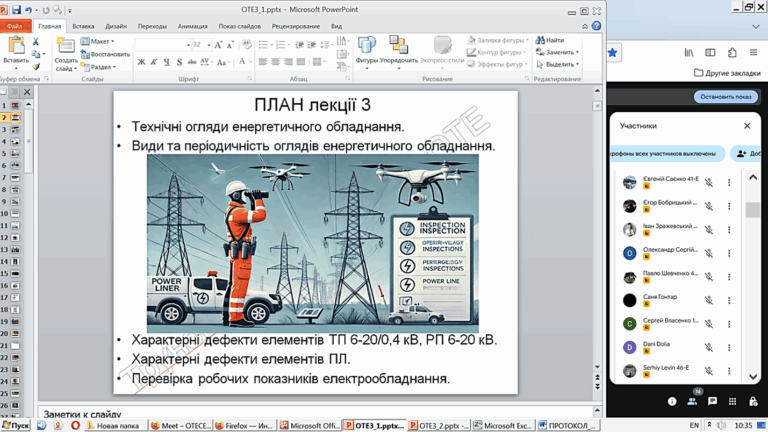This screenshot has height=432, width=768.
Task: Click the Найти find button
Action: pos(550,40)
